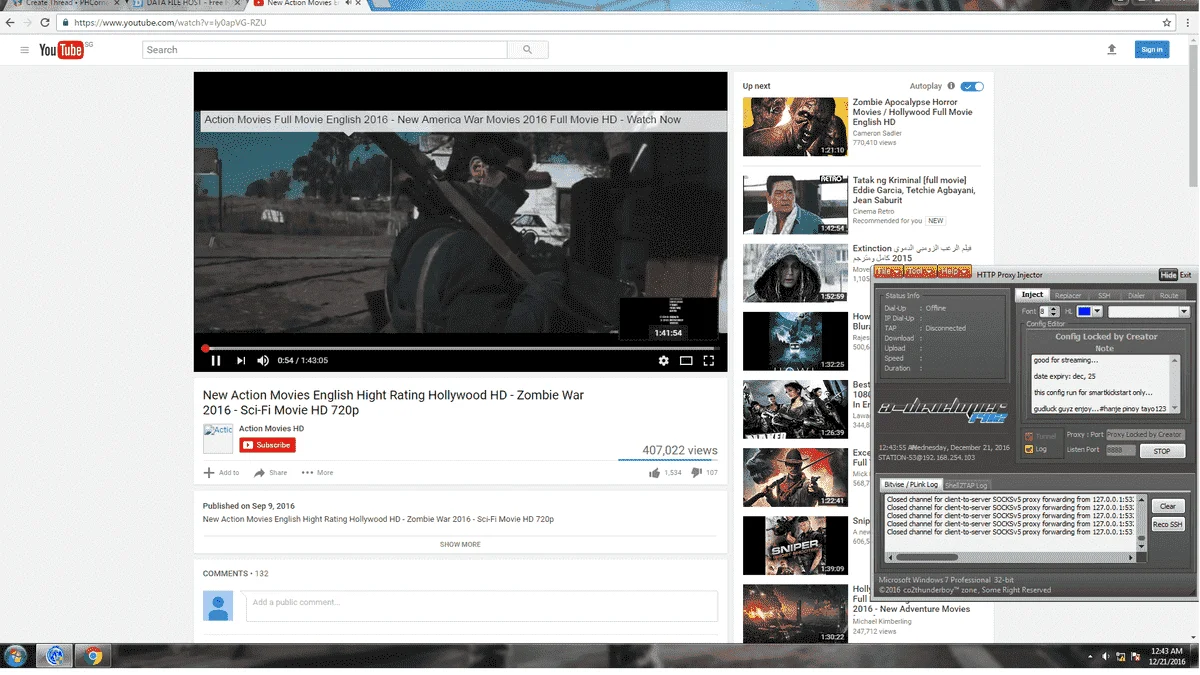The width and height of the screenshot is (1200, 675).
Task: Switch to the Dialer tab
Action: tap(1136, 295)
